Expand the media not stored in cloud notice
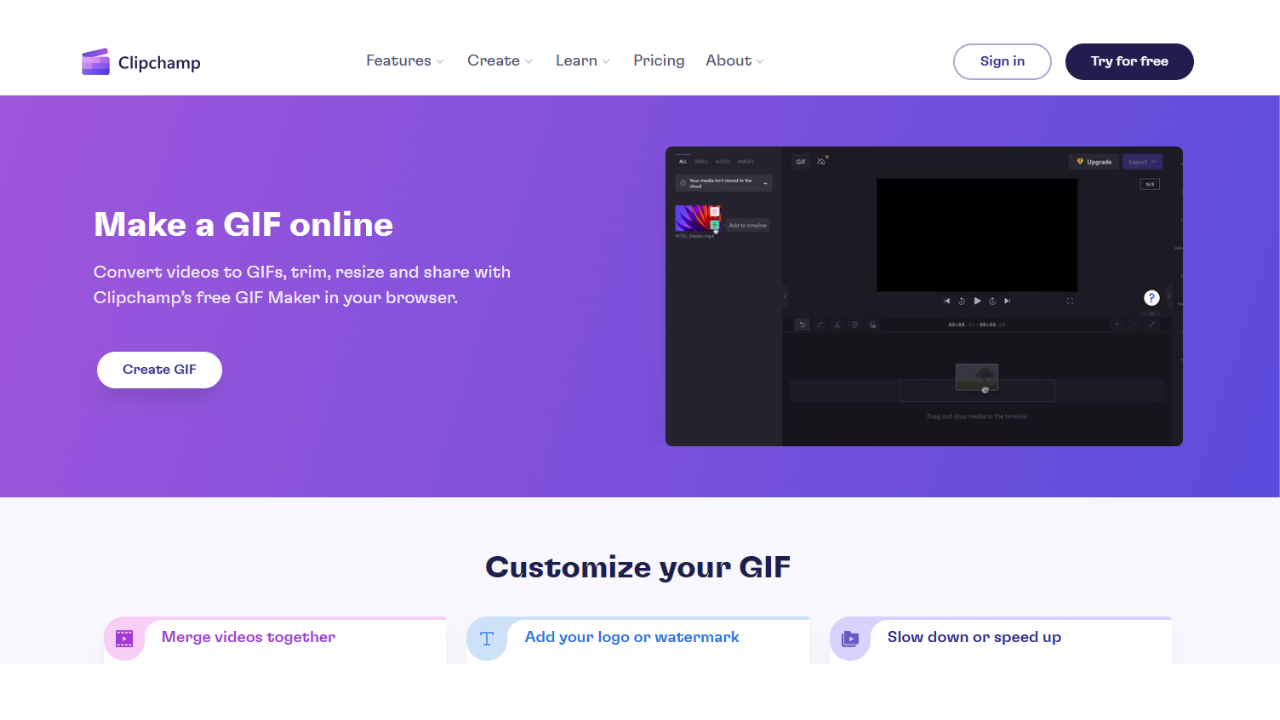 (724, 183)
